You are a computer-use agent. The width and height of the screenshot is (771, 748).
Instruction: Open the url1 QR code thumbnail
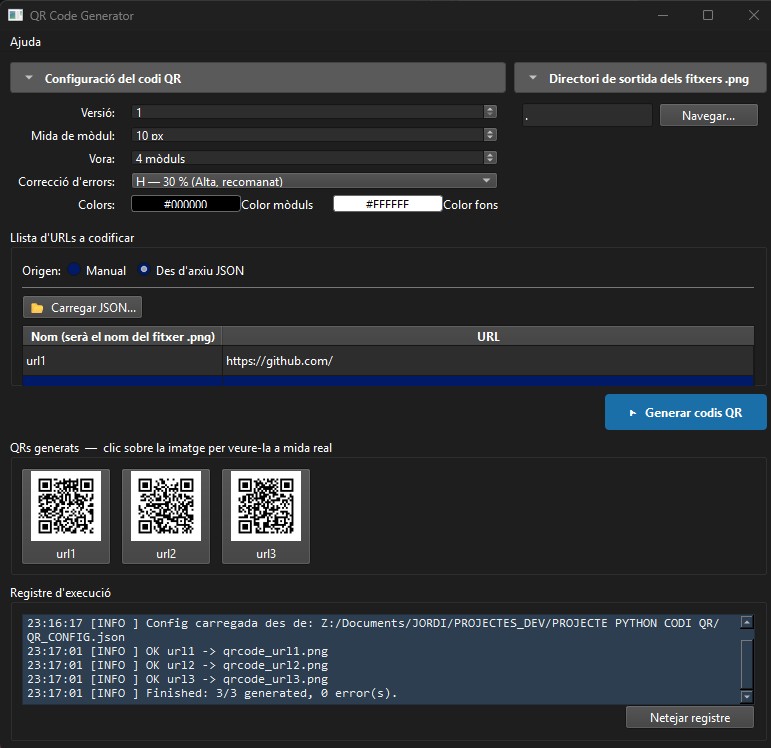coord(66,516)
